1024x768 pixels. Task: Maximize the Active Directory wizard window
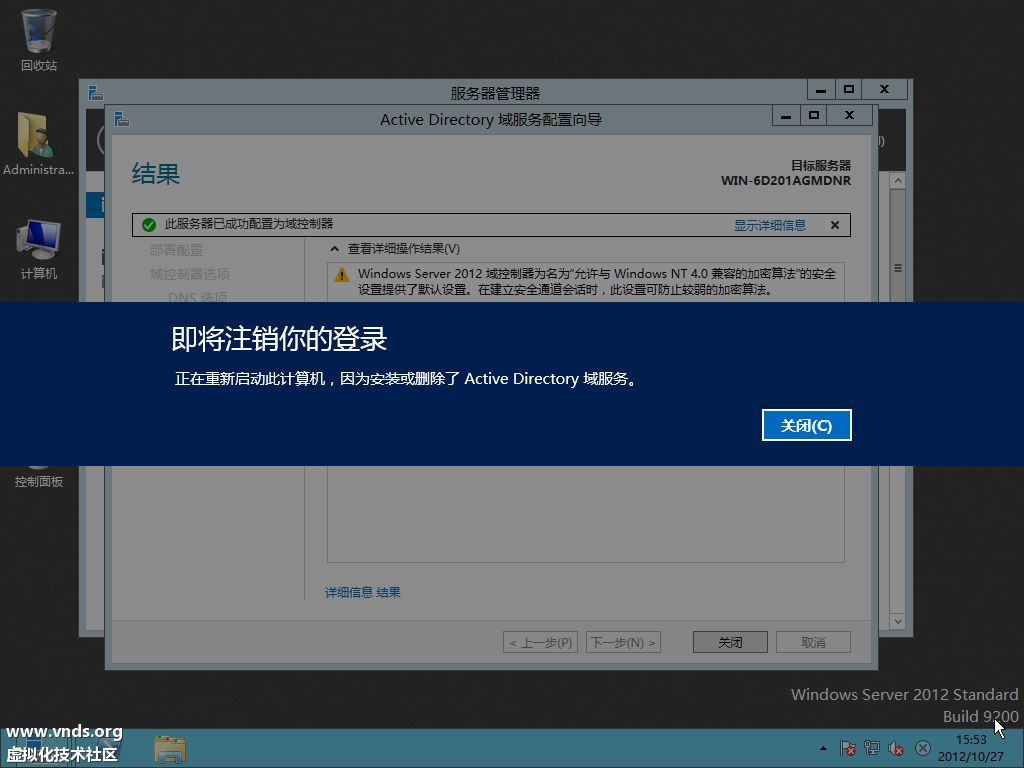coord(814,116)
